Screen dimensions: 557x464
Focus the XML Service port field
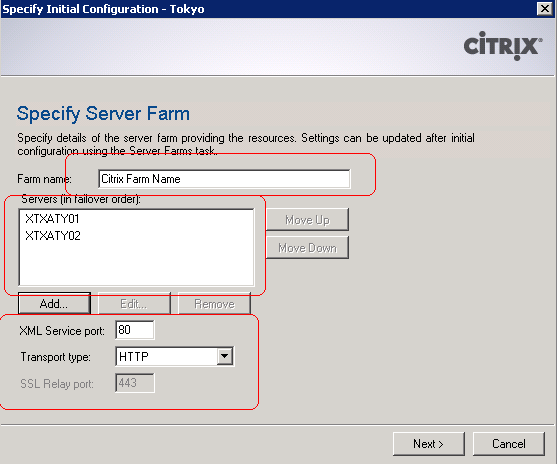click(x=135, y=330)
